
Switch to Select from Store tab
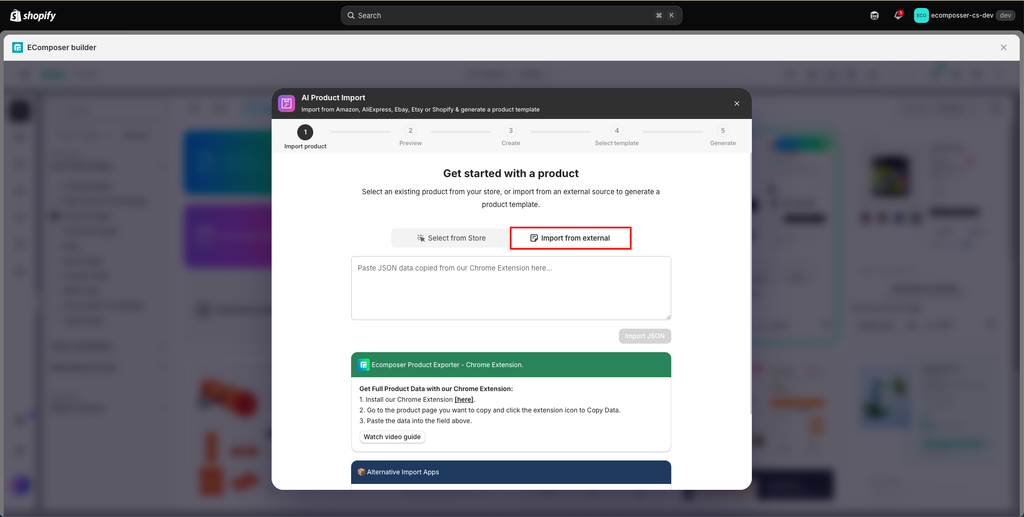point(451,238)
